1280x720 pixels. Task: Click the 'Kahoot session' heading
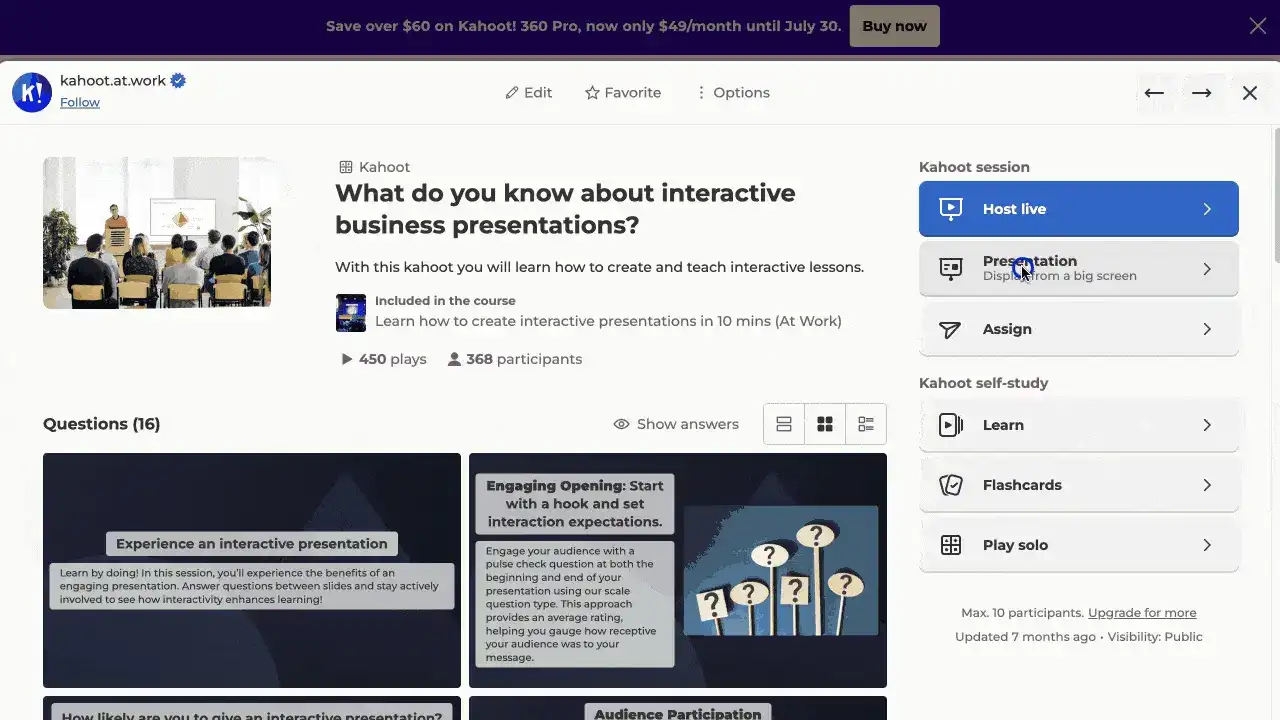(x=974, y=167)
